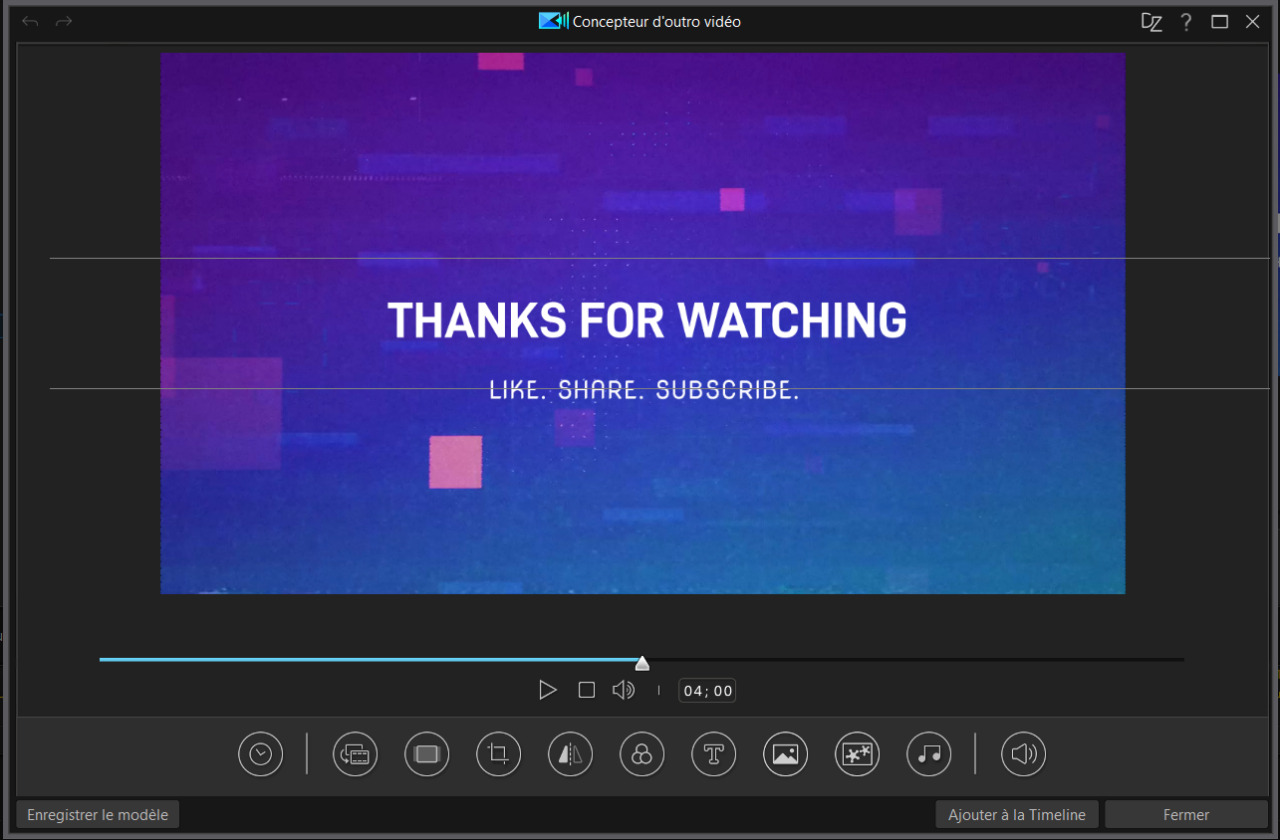Screen dimensions: 1280x840
Task: Open the audio mixing panel
Action: pos(1022,754)
